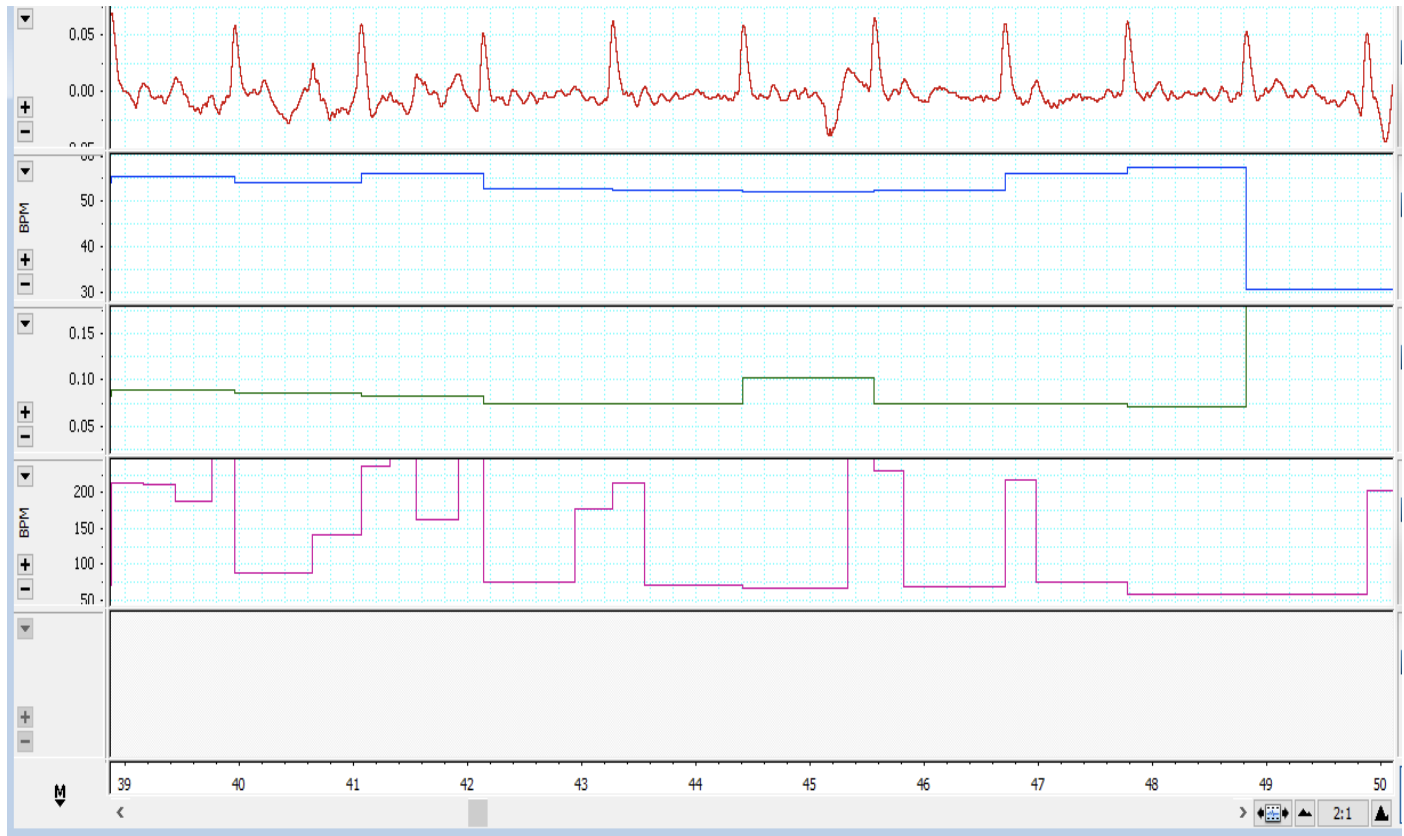Click minus button on blue BPM channel
The image size is (1404, 836).
tap(25, 284)
